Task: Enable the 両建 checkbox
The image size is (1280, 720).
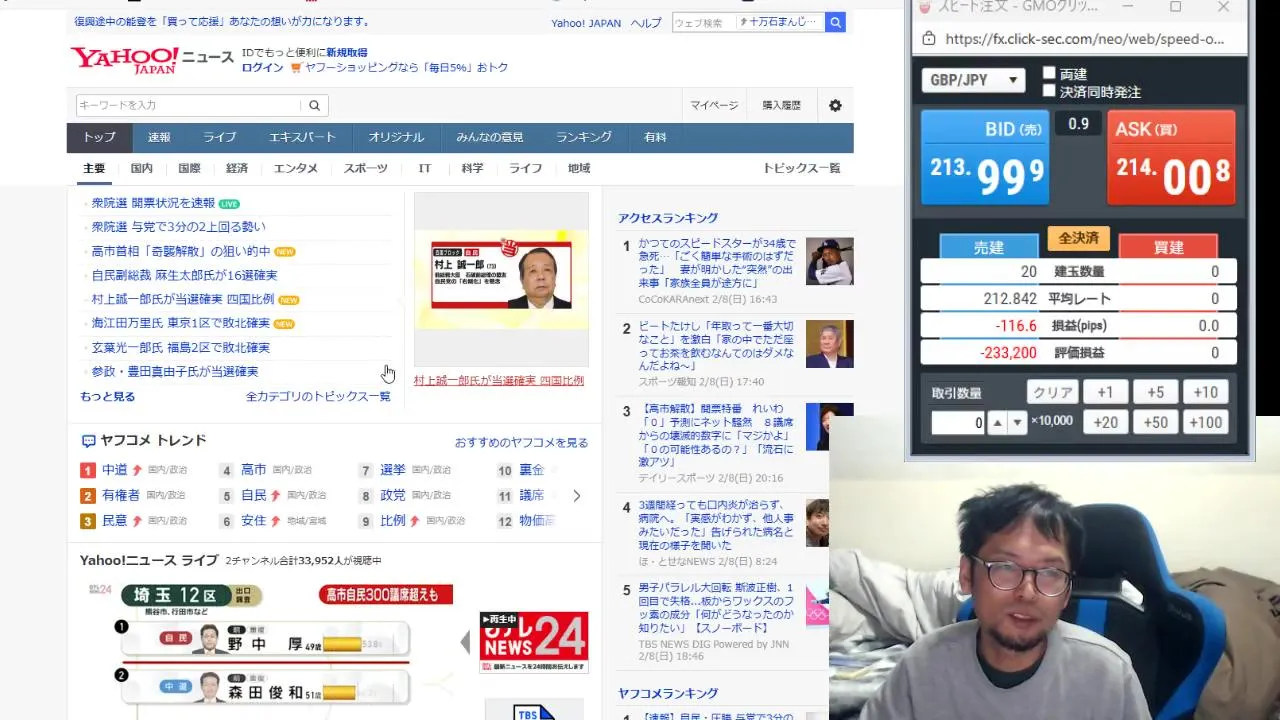Action: point(1049,73)
